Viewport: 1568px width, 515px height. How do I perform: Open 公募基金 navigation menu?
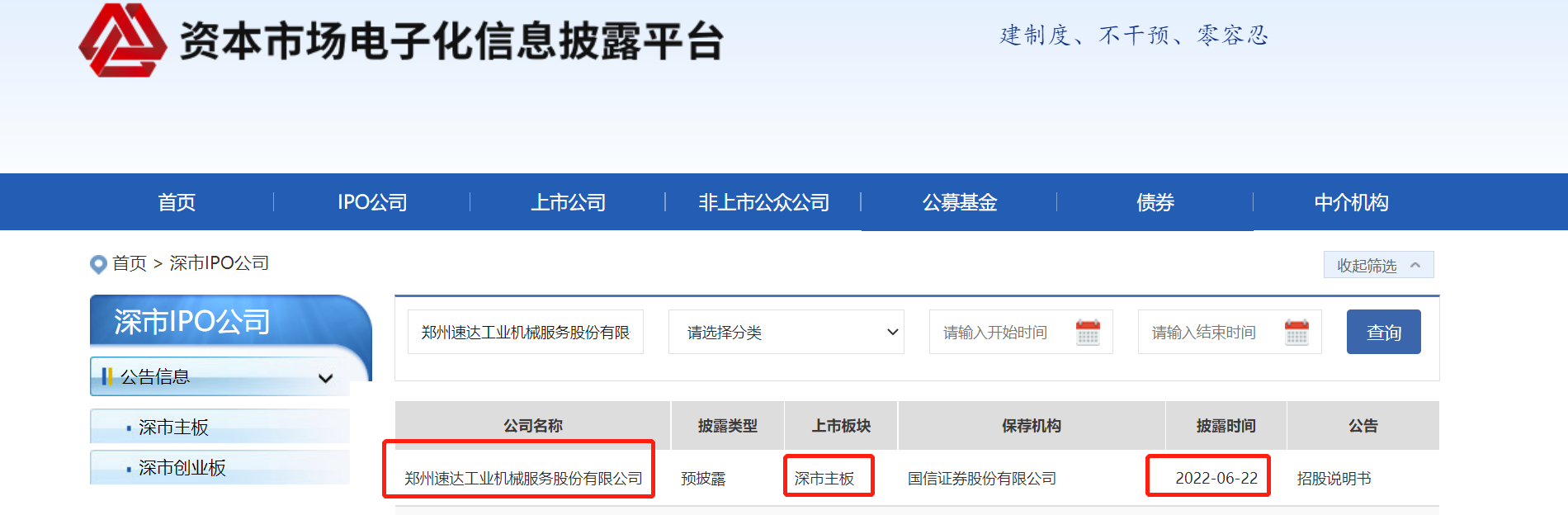pyautogui.click(x=960, y=202)
